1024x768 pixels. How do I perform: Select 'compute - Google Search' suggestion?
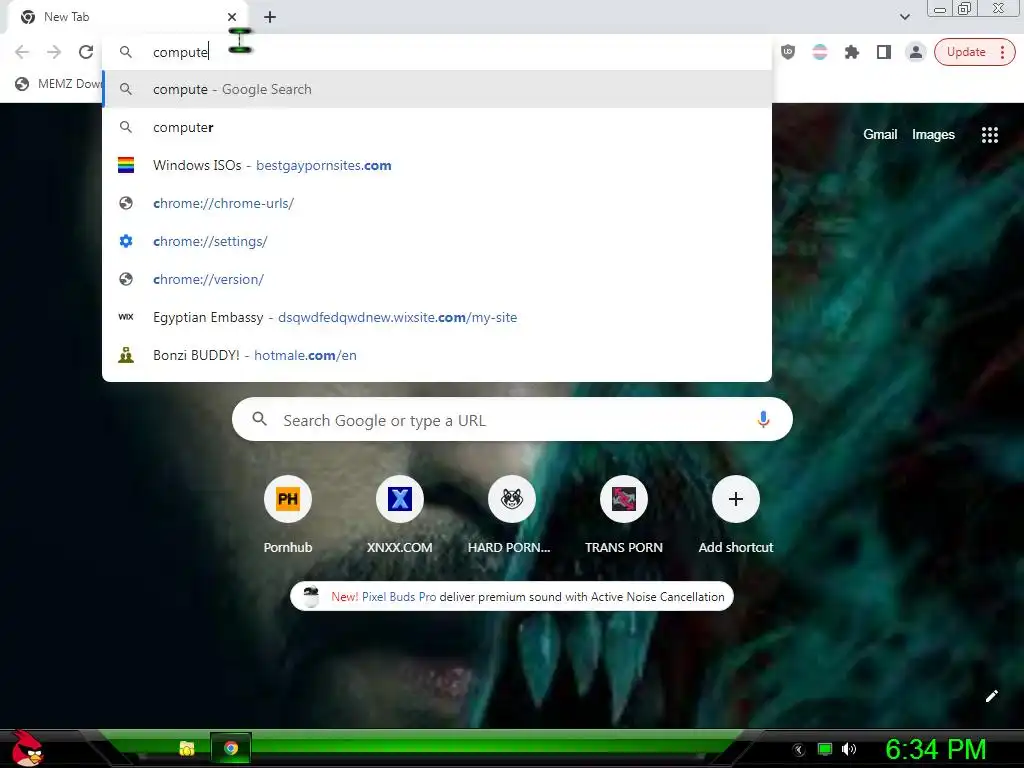pos(437,89)
